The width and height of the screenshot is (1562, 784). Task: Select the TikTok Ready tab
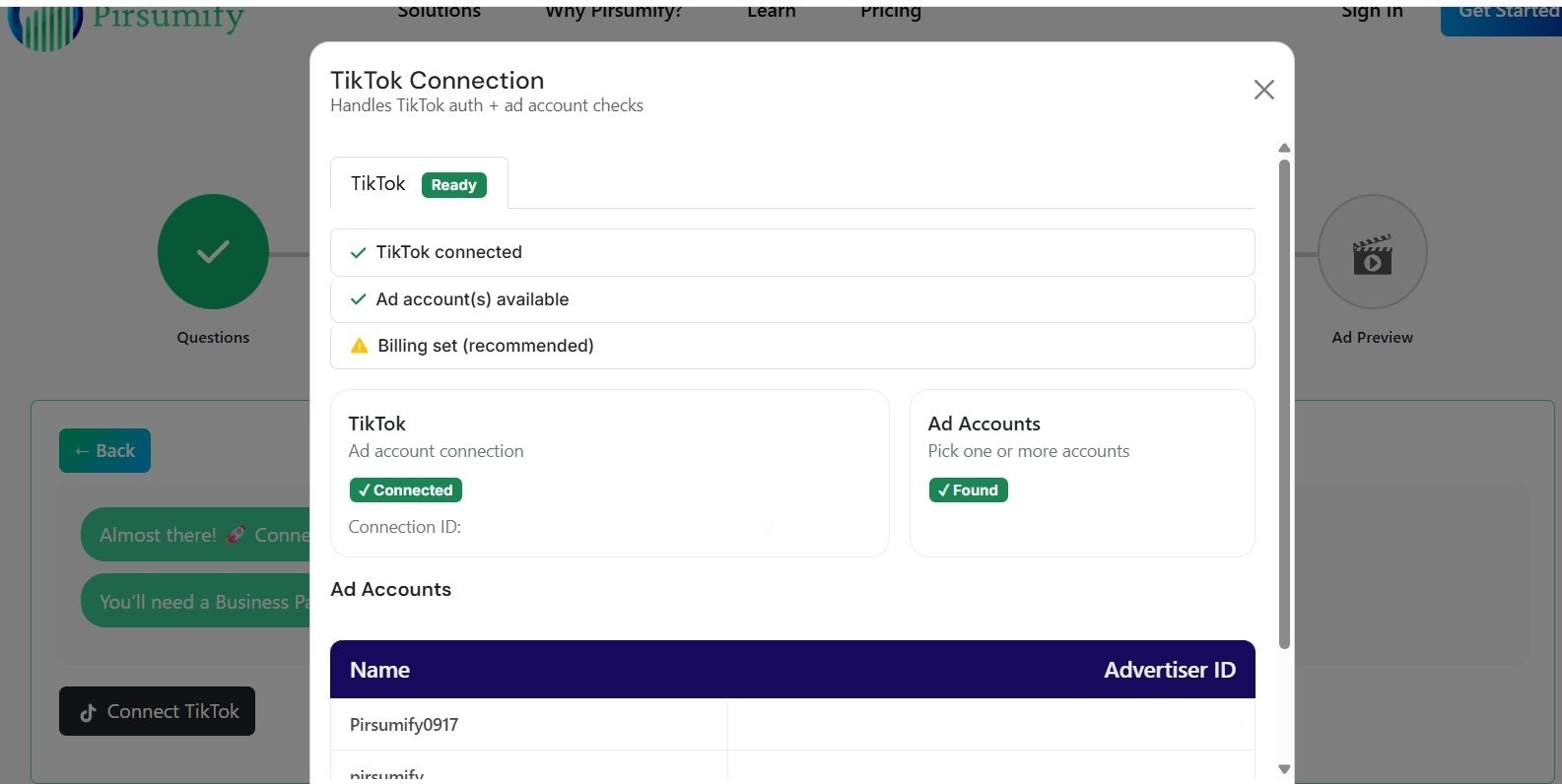coord(419,184)
